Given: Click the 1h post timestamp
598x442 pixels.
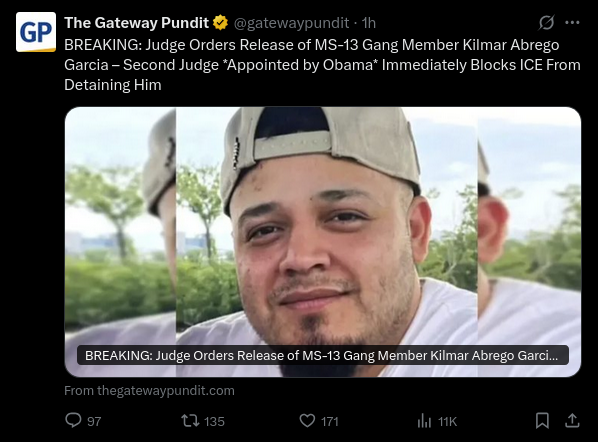Looking at the screenshot, I should point(368,23).
